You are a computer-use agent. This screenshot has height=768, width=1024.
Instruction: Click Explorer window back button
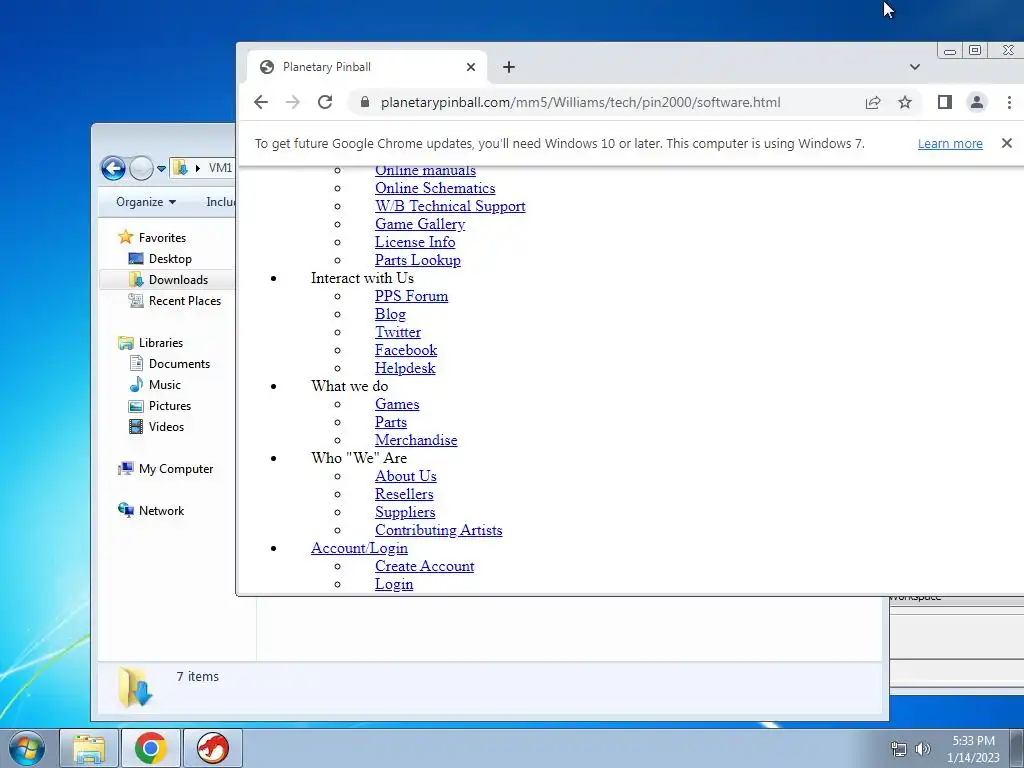pos(113,168)
